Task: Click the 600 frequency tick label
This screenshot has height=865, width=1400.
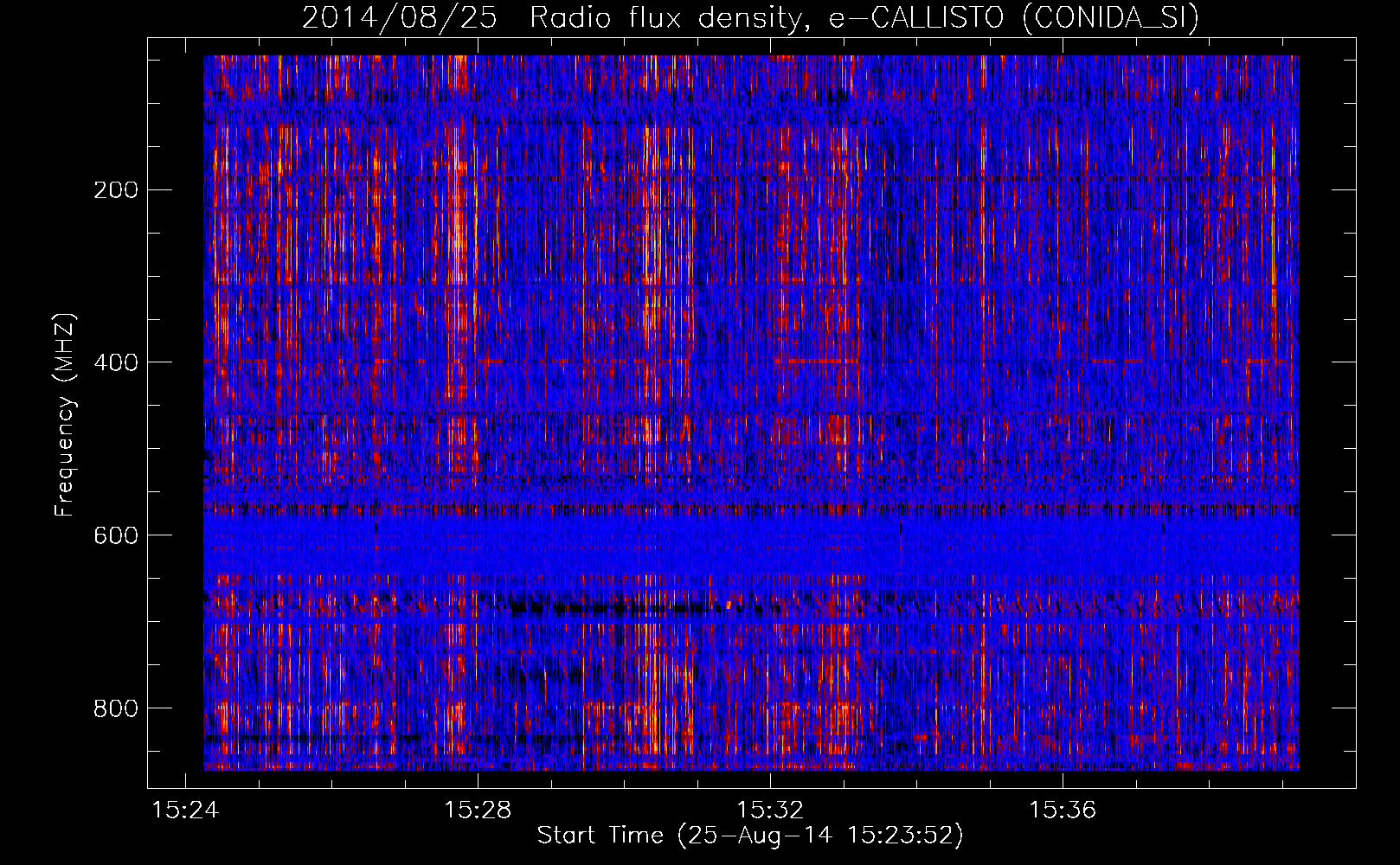Action: [116, 535]
